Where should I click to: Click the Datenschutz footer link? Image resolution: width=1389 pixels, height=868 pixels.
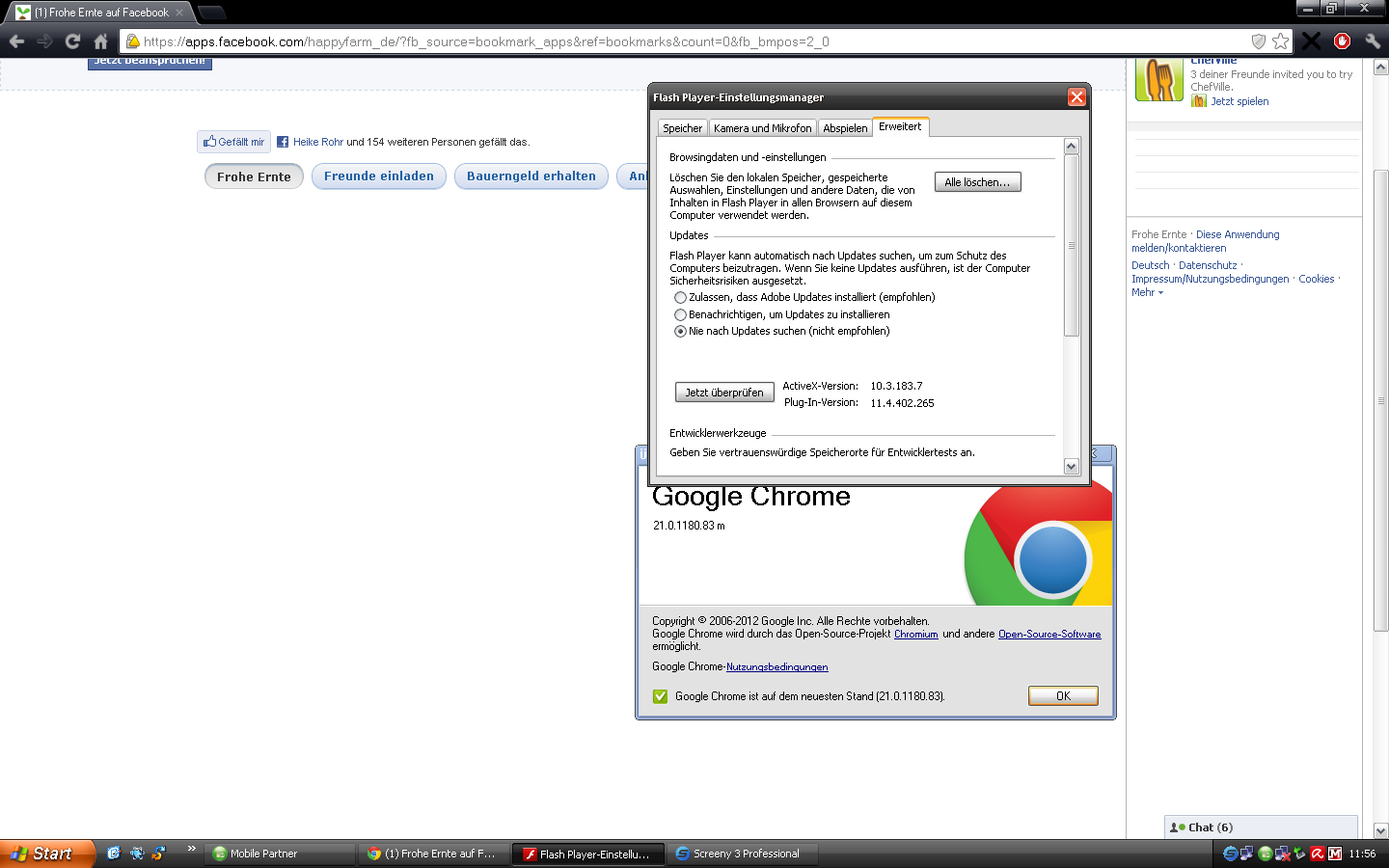tap(1208, 265)
